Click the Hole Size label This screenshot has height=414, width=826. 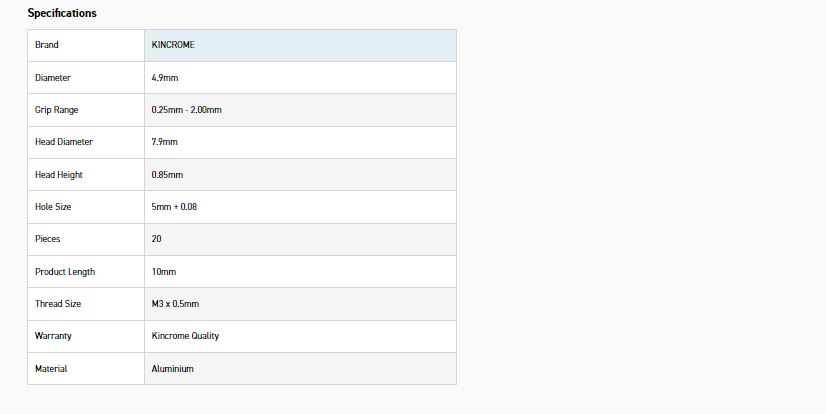[x=53, y=207]
